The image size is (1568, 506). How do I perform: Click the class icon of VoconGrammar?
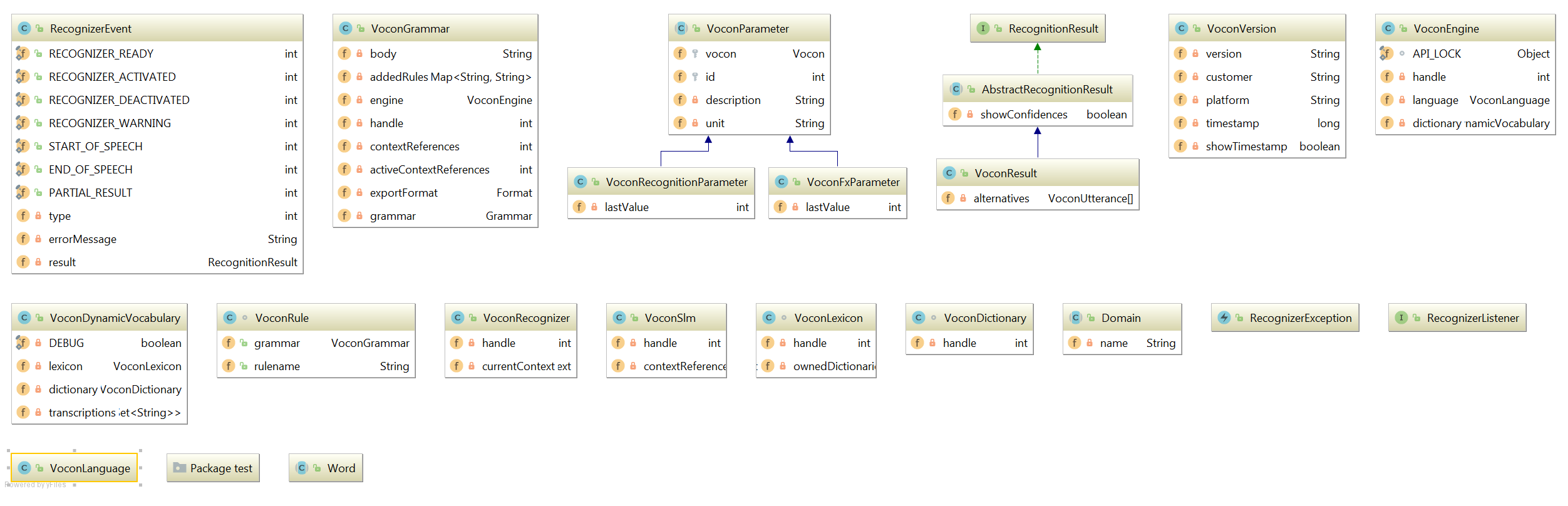click(x=346, y=28)
